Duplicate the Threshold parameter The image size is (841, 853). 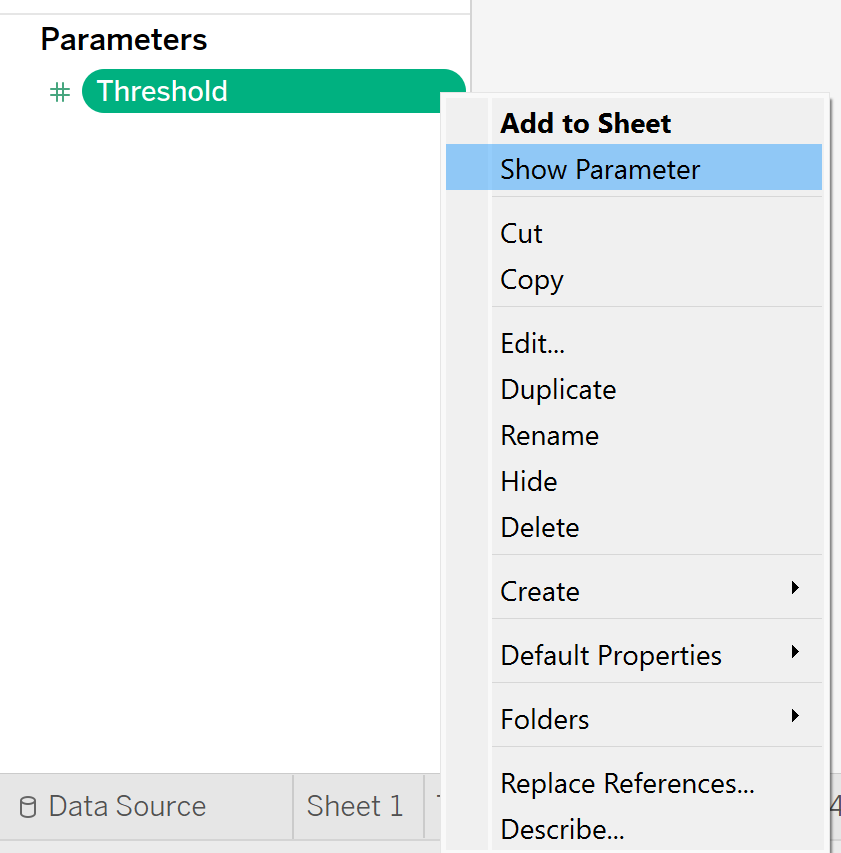pyautogui.click(x=558, y=390)
